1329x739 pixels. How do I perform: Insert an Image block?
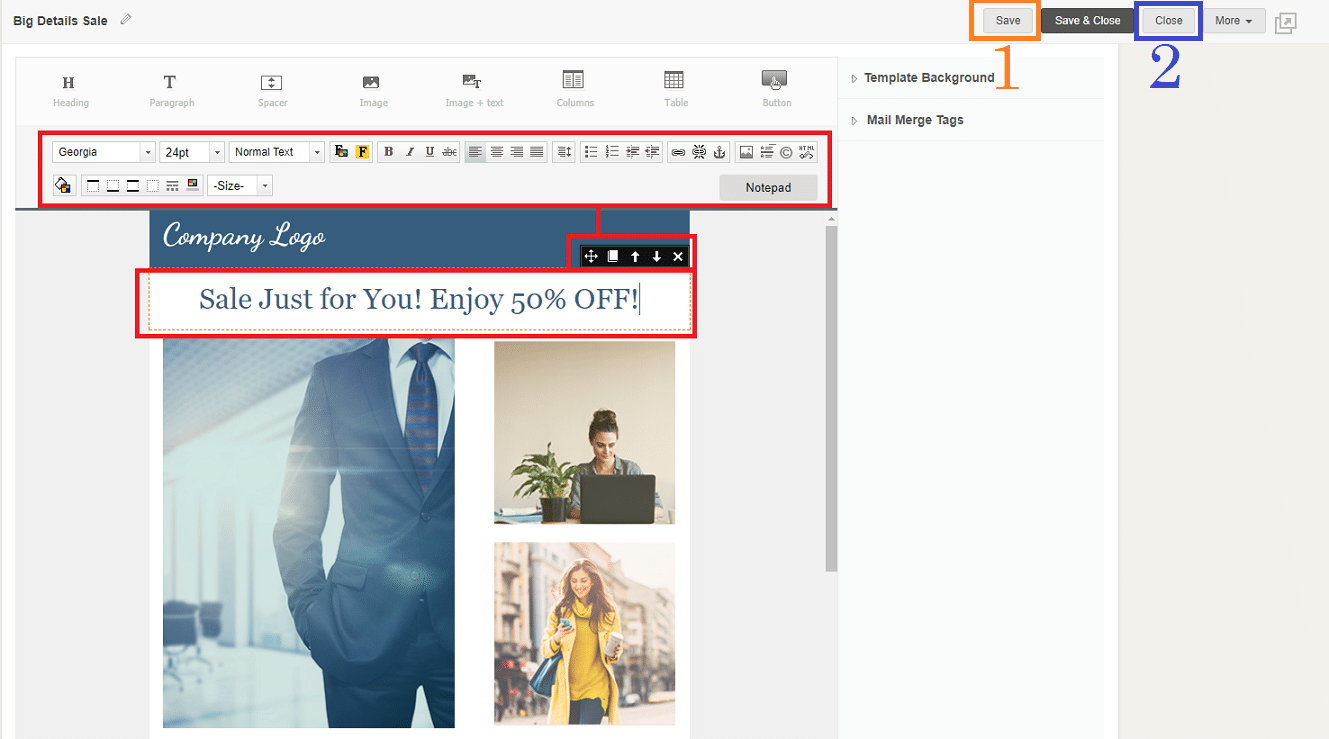click(x=372, y=89)
